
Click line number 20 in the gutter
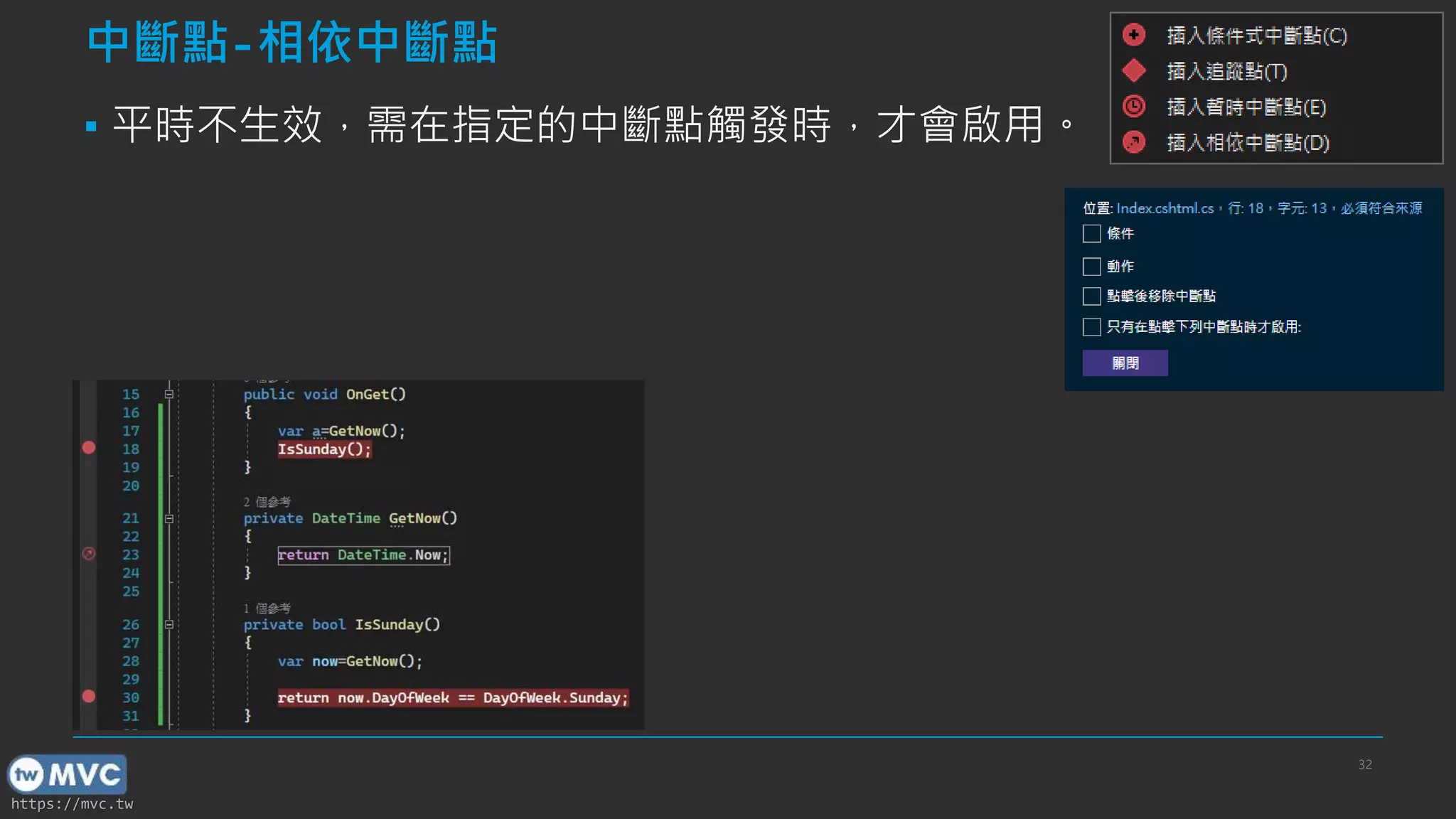tap(131, 486)
